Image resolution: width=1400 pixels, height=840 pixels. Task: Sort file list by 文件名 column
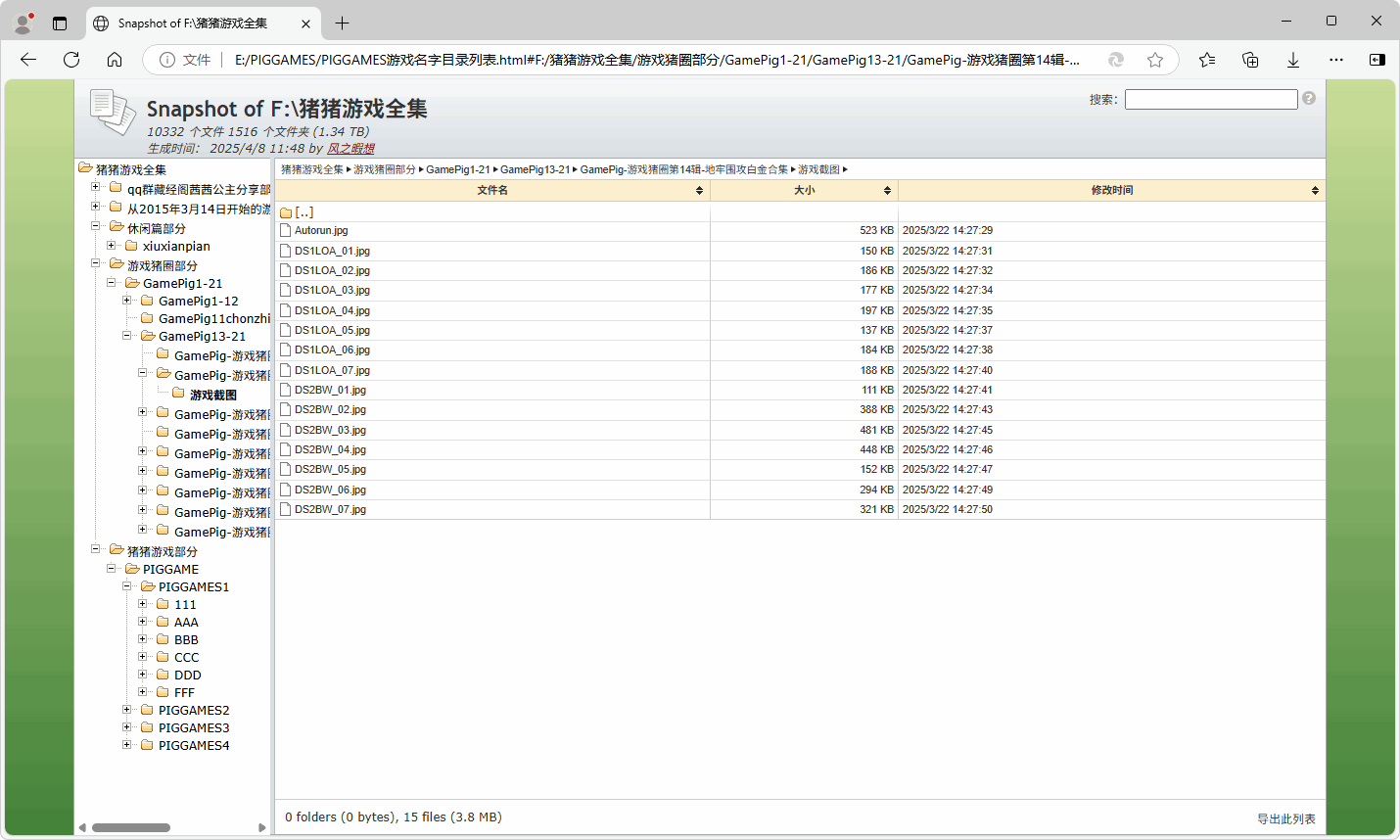click(492, 190)
